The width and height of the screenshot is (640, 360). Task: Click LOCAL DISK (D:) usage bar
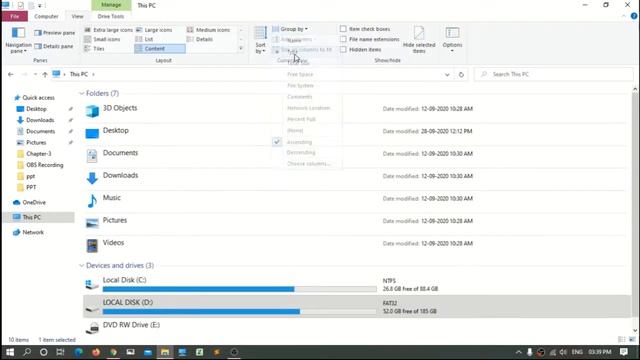tap(240, 312)
